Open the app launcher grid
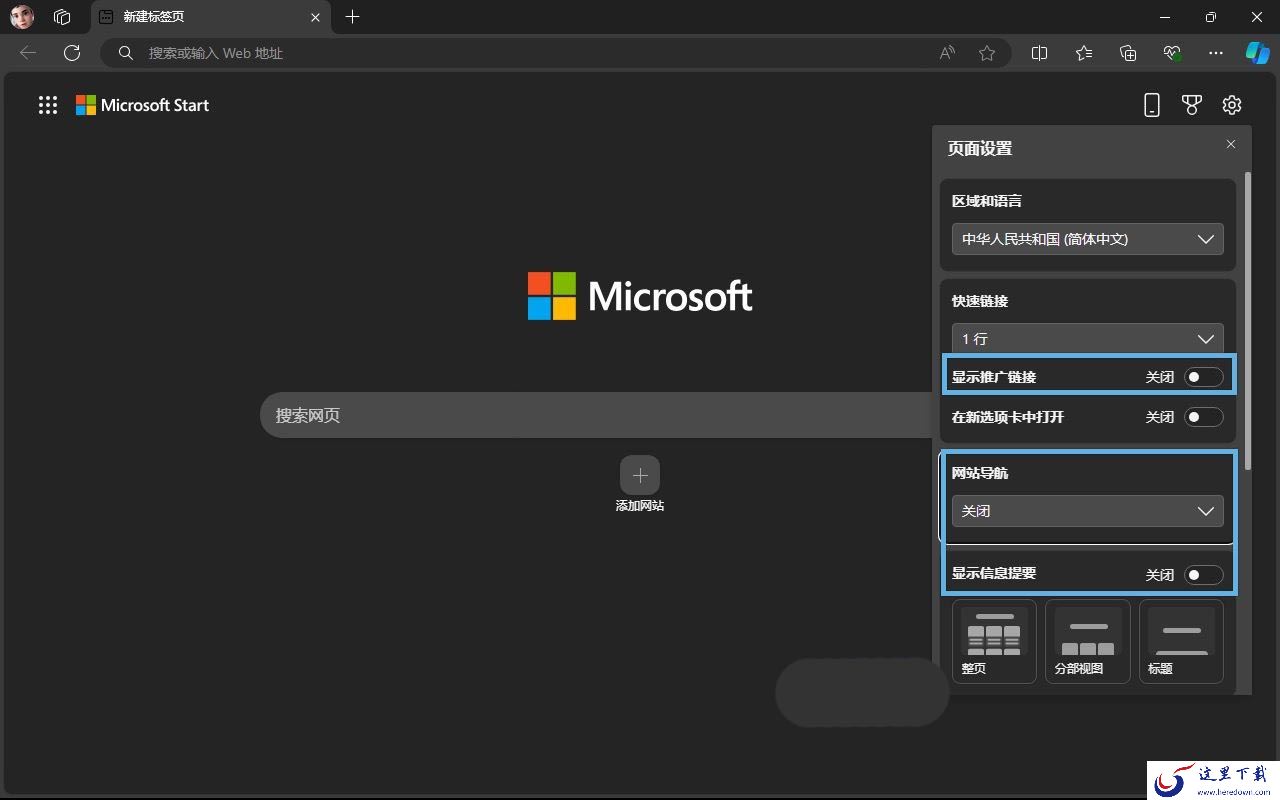This screenshot has width=1280, height=800. (x=48, y=105)
